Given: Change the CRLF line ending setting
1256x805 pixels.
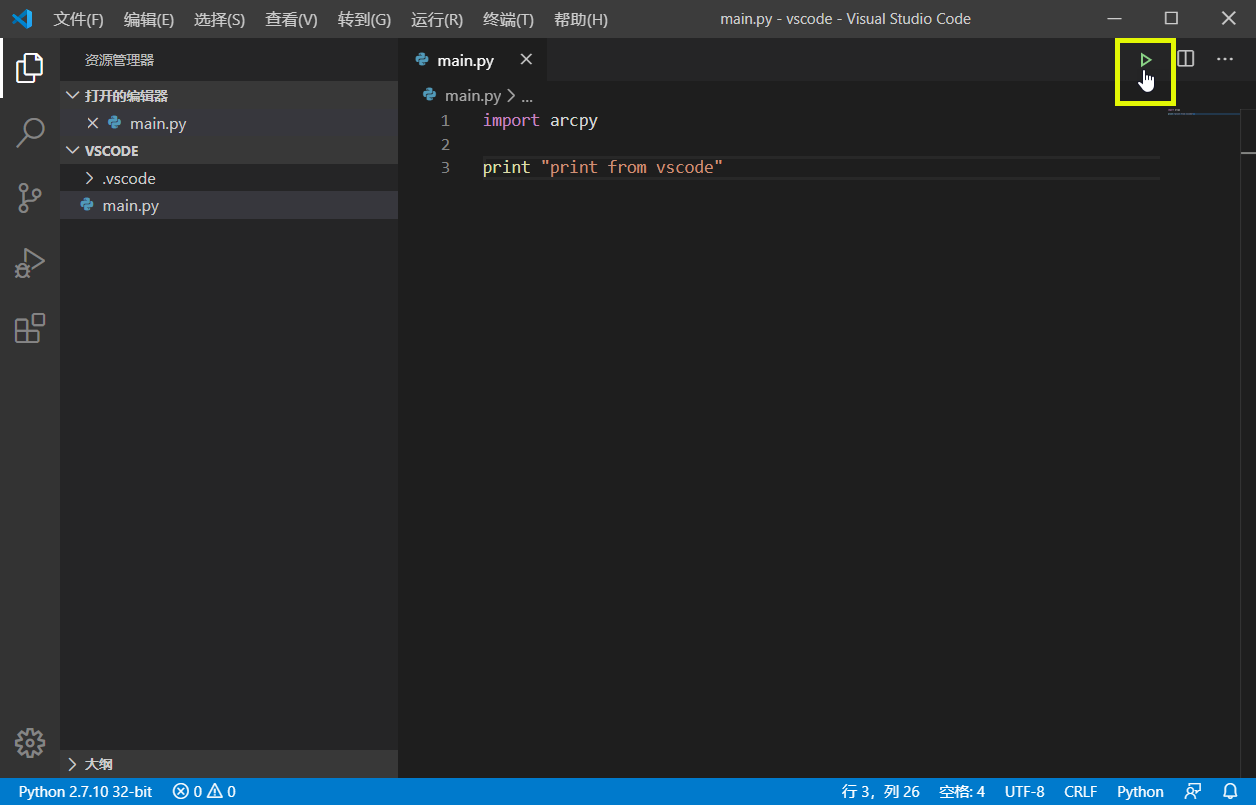Looking at the screenshot, I should click(1081, 791).
